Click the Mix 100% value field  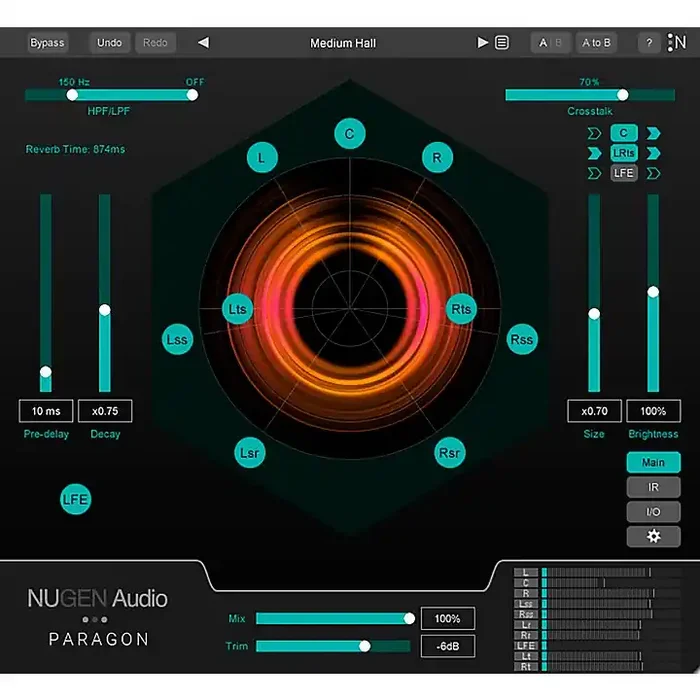coord(448,618)
